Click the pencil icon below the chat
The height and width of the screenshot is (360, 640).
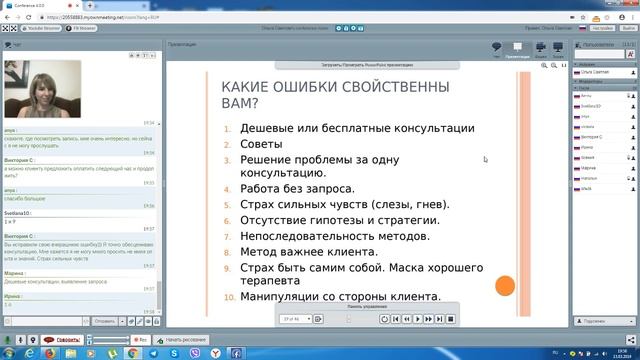140,322
